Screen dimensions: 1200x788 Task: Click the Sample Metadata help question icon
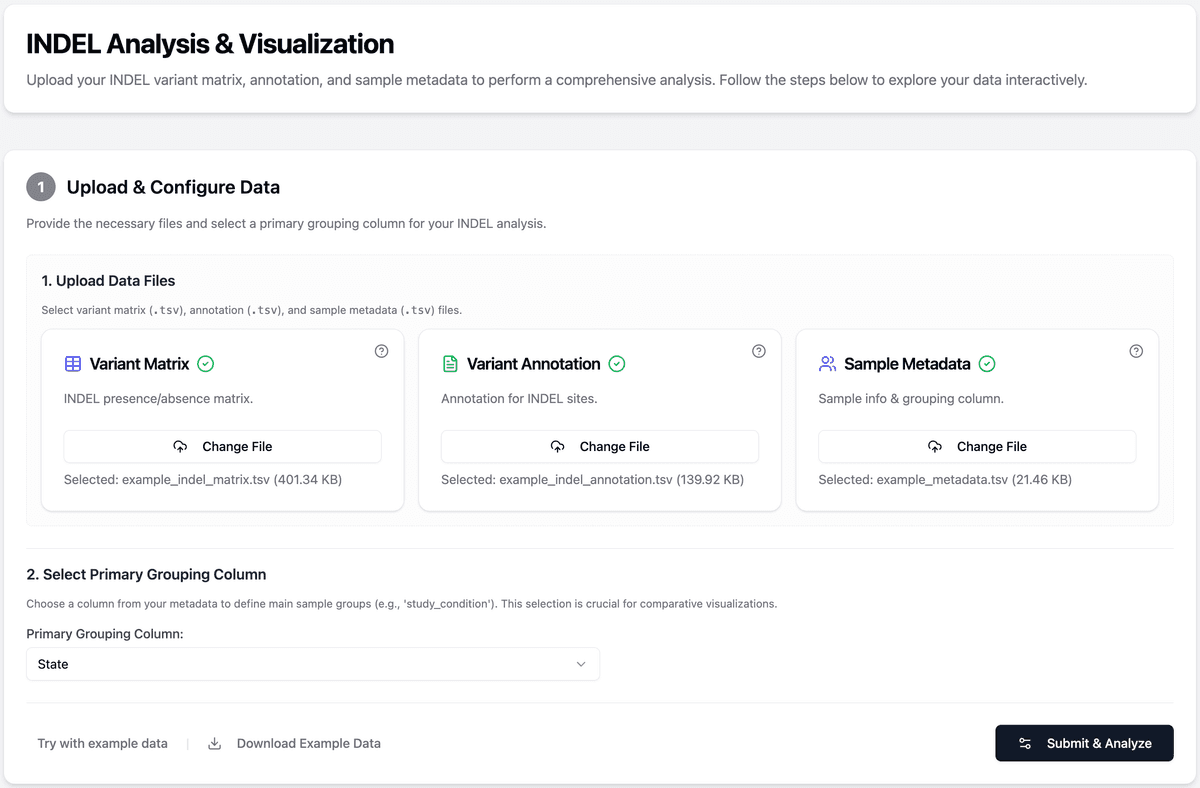click(1135, 351)
